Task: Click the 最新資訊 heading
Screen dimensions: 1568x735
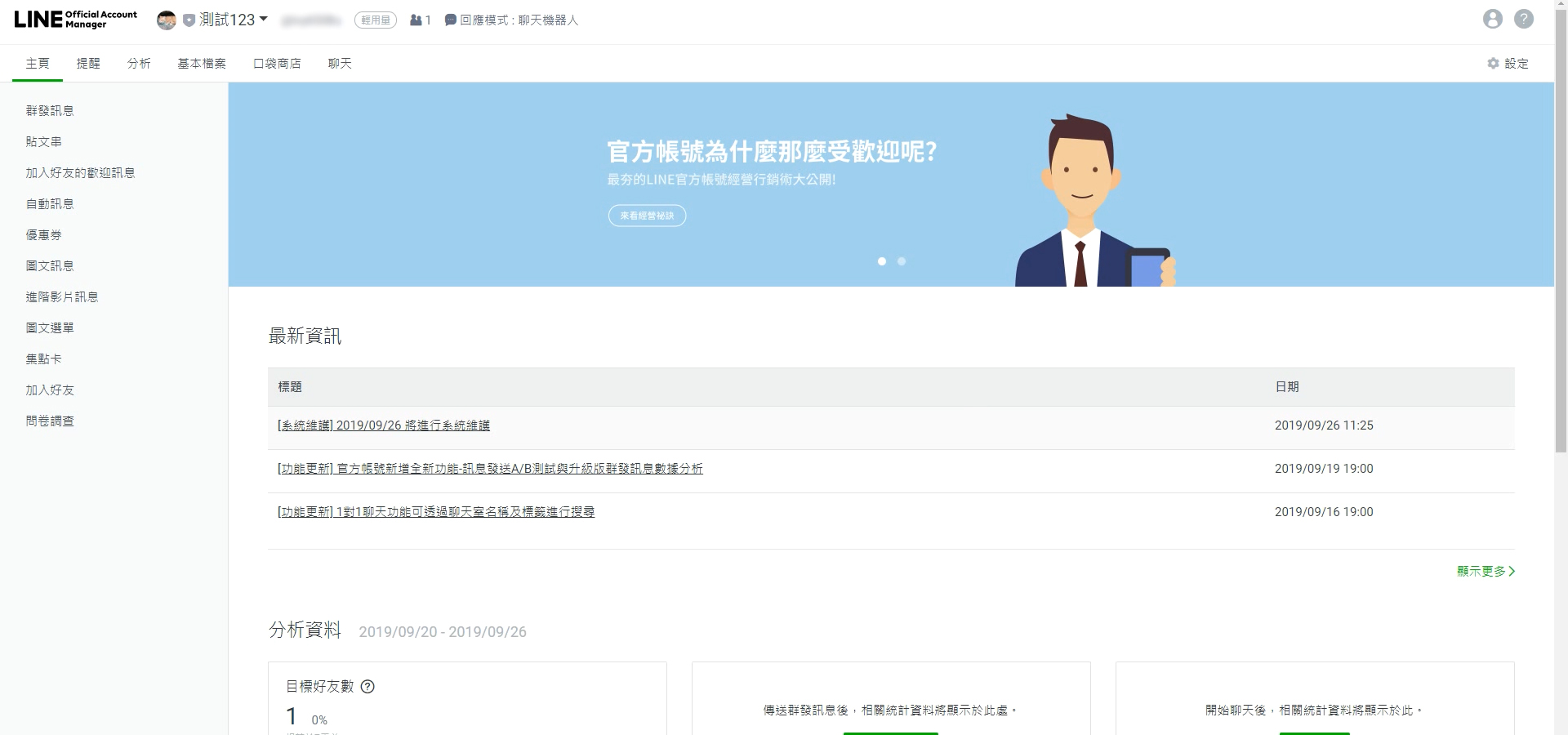Action: (305, 336)
